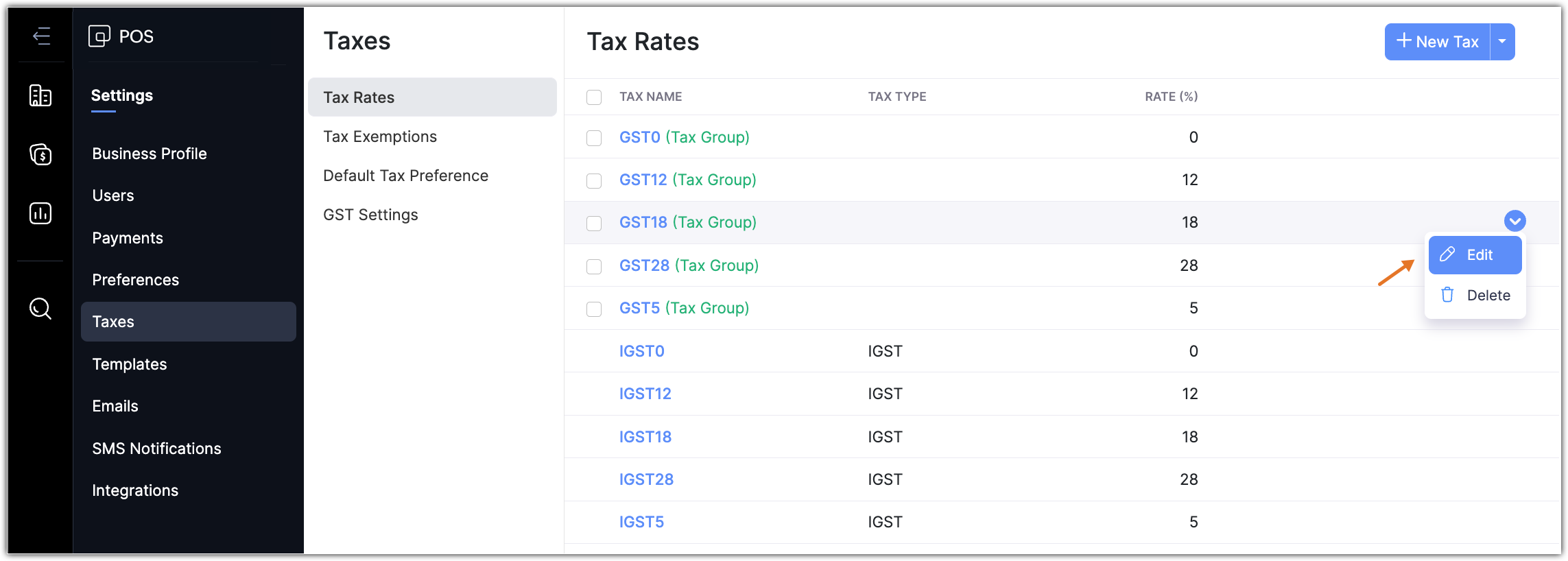Open Default Tax Preference page
The image size is (1568, 561).
(x=405, y=176)
